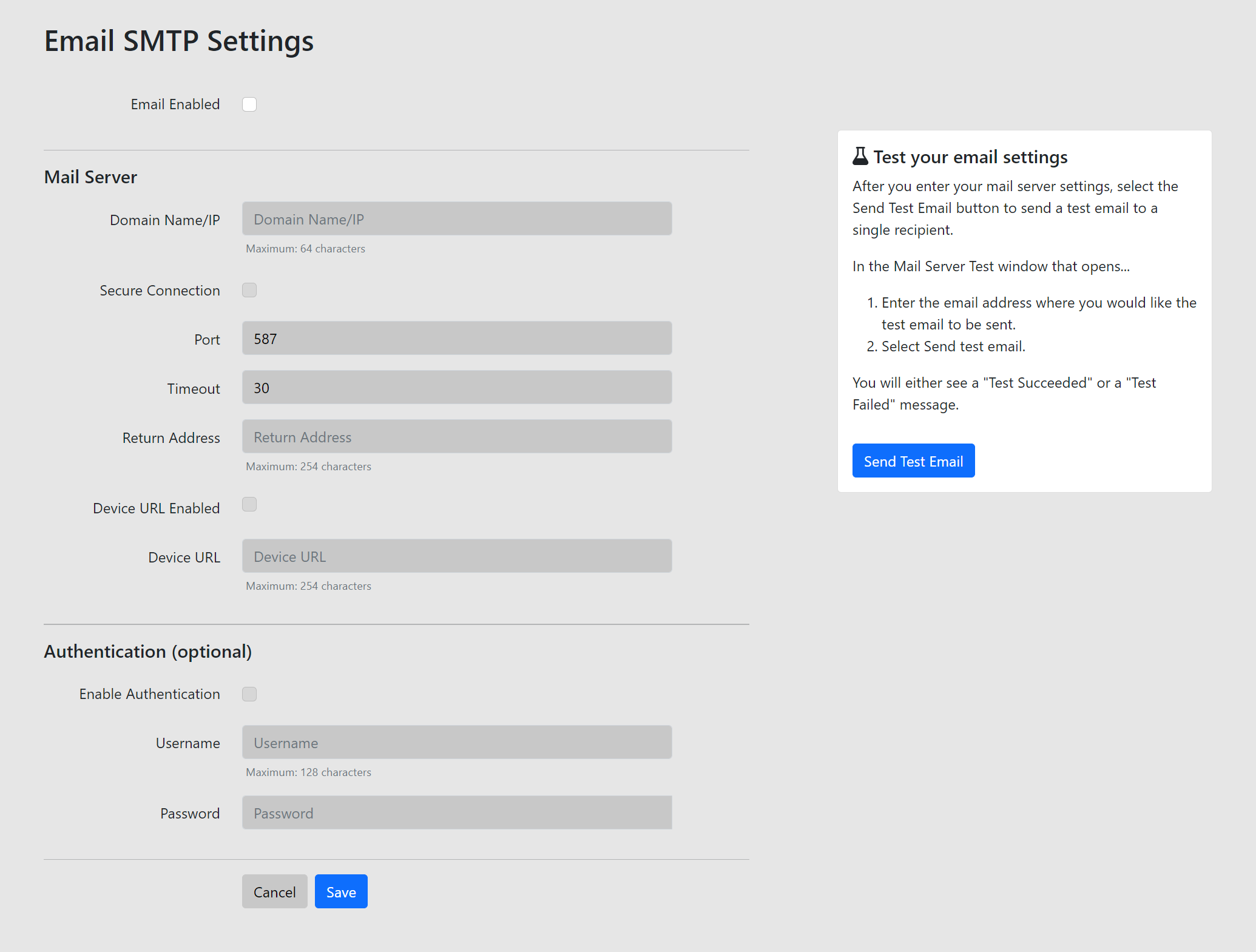1256x952 pixels.
Task: Click the Device URL Enabled label
Action: 156,508
